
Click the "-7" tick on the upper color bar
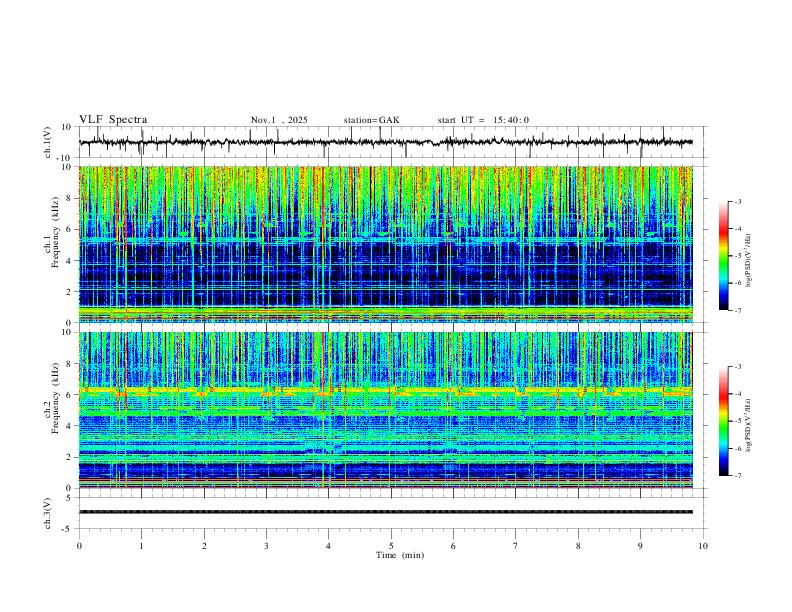point(737,311)
